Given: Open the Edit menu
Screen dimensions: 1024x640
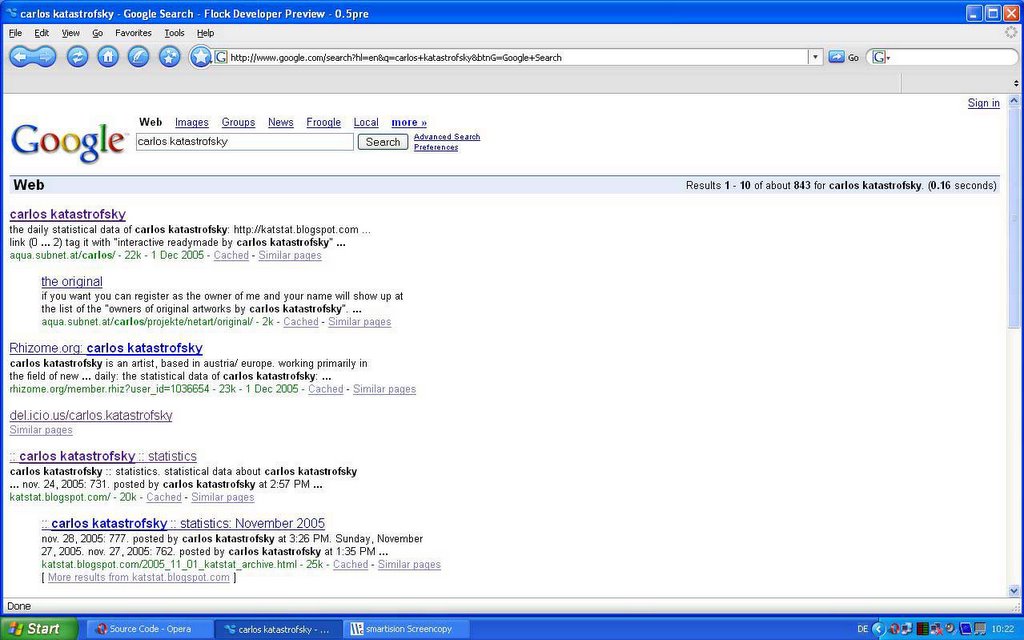Looking at the screenshot, I should (x=42, y=33).
